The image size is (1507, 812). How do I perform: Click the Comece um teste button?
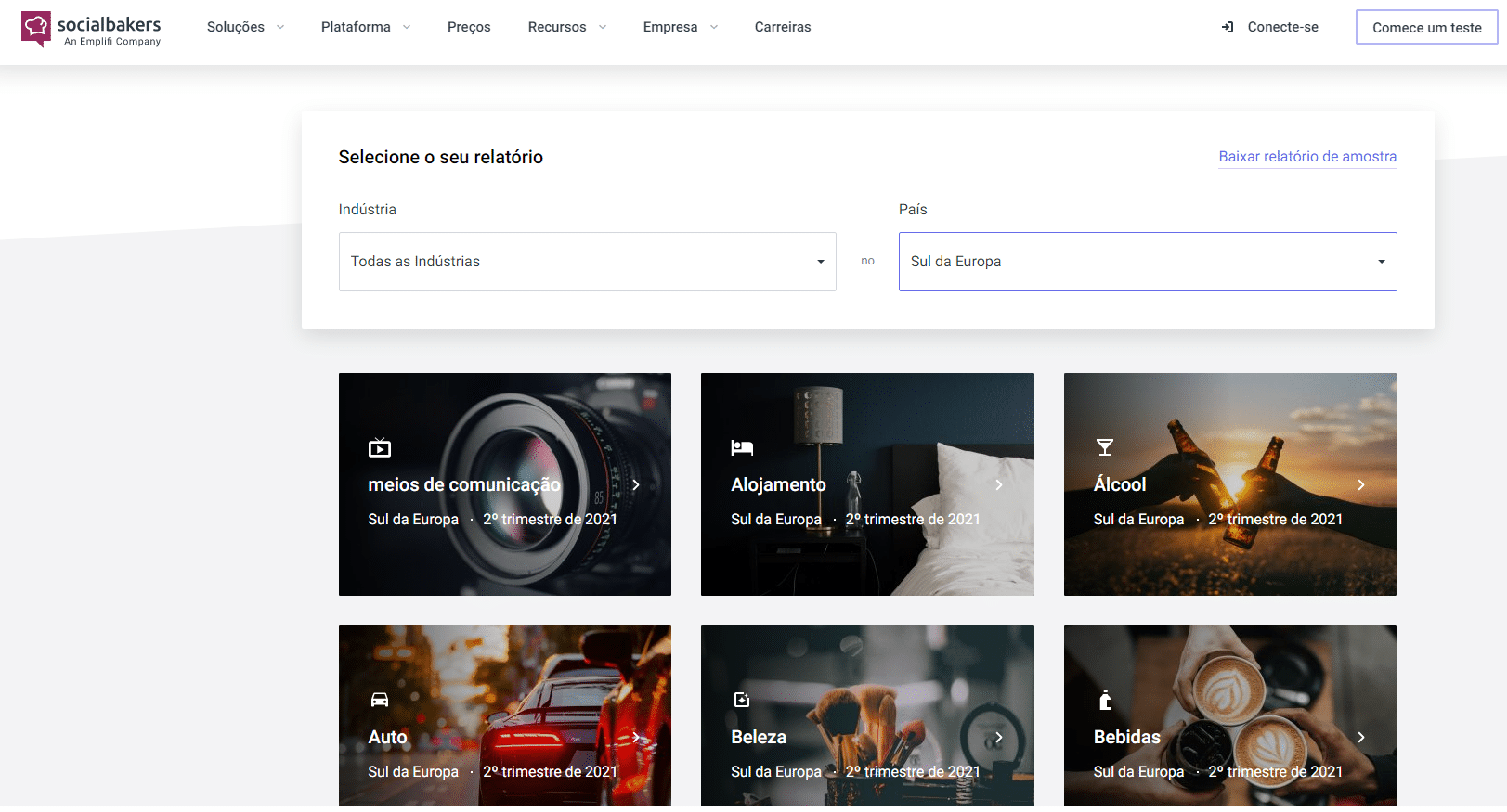1426,28
